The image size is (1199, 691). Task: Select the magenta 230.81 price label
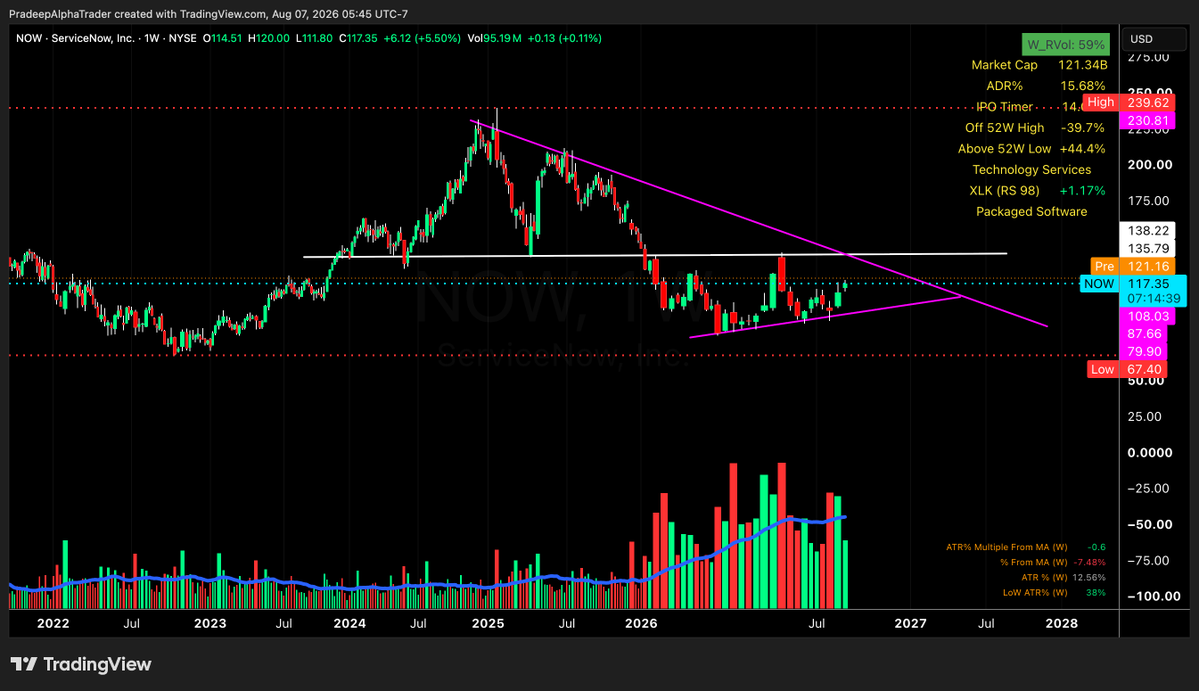[x=1147, y=121]
